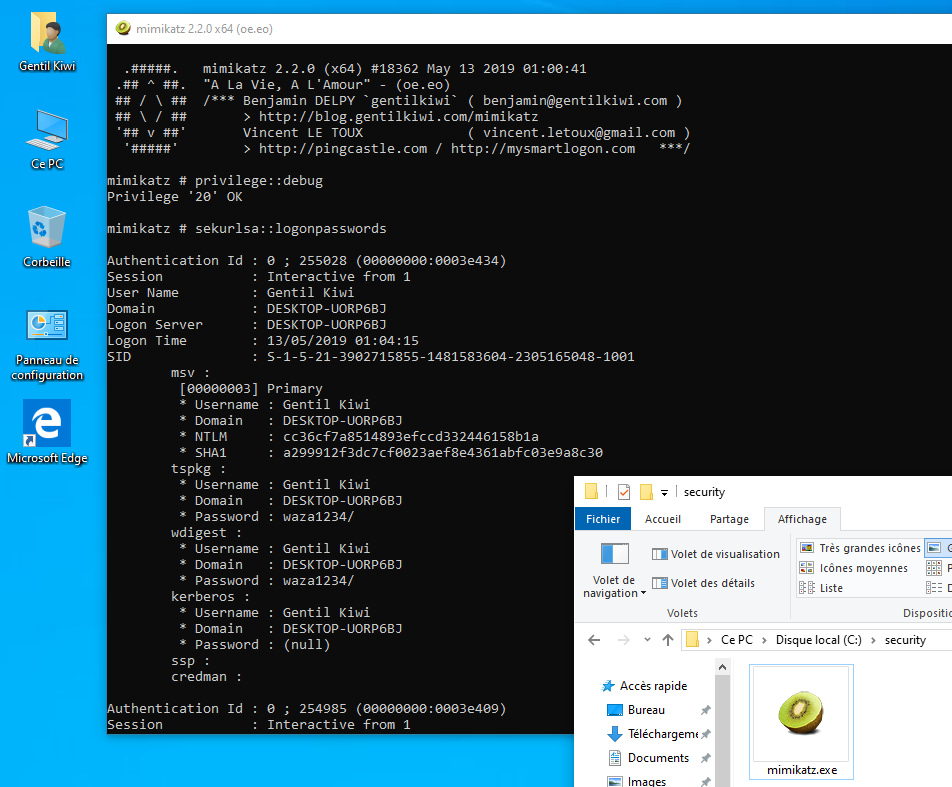Choose Très grandes icônes layout
The height and width of the screenshot is (787, 952).
pyautogui.click(x=860, y=548)
